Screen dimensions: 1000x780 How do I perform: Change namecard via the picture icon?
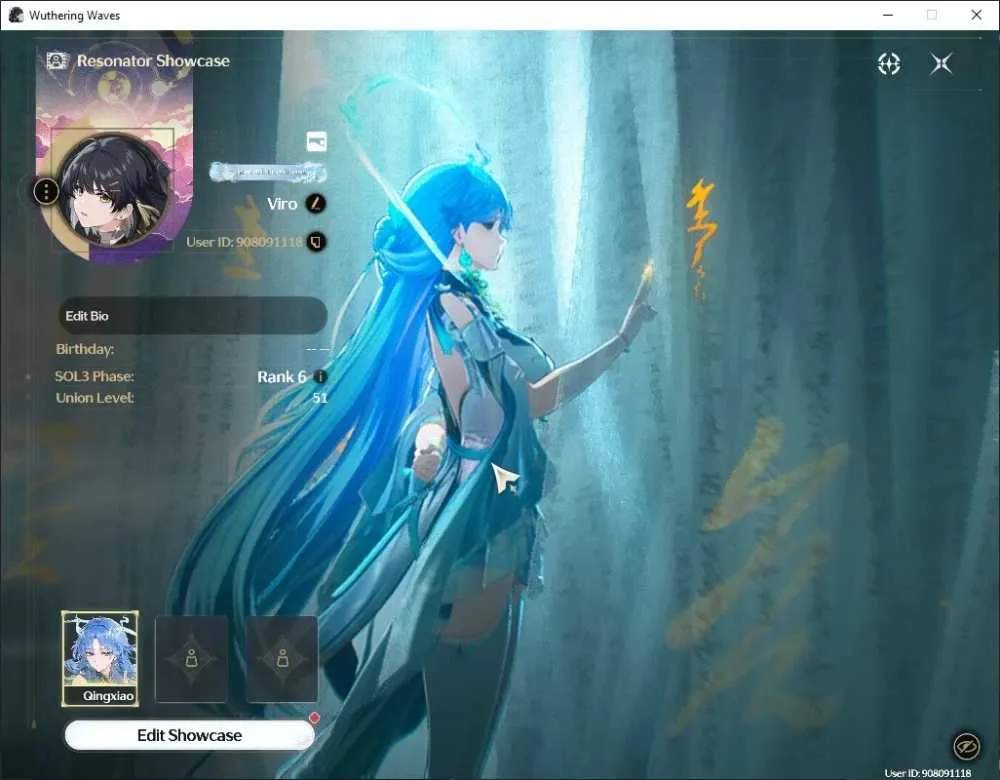click(x=317, y=141)
